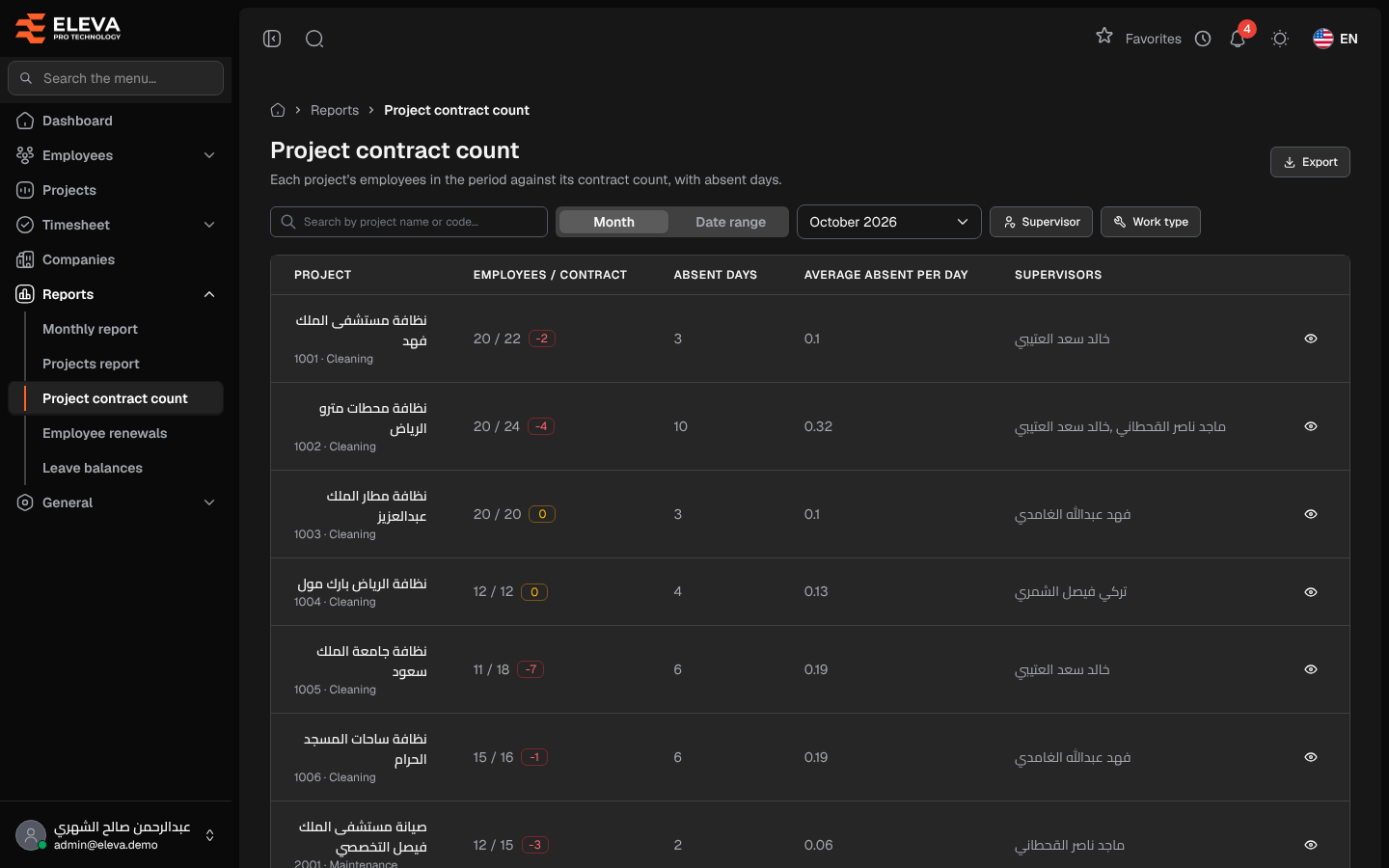Viewport: 1389px width, 868px height.
Task: Open the search magnifier in top bar
Action: [314, 39]
